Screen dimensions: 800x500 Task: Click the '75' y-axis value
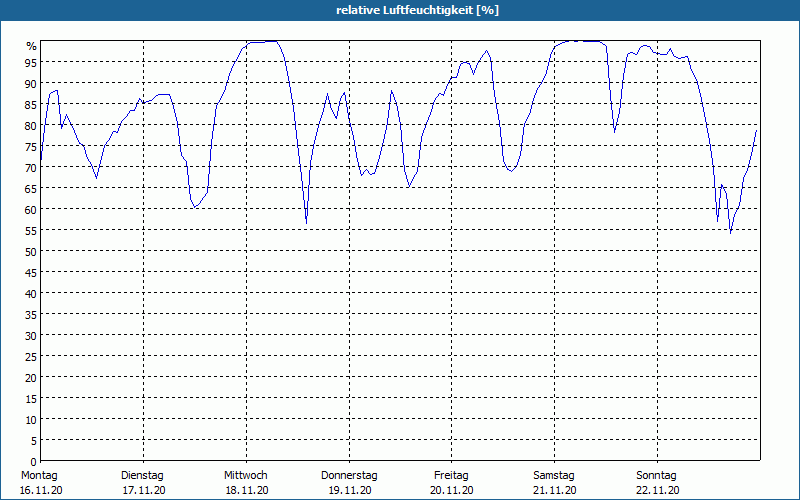31,147
